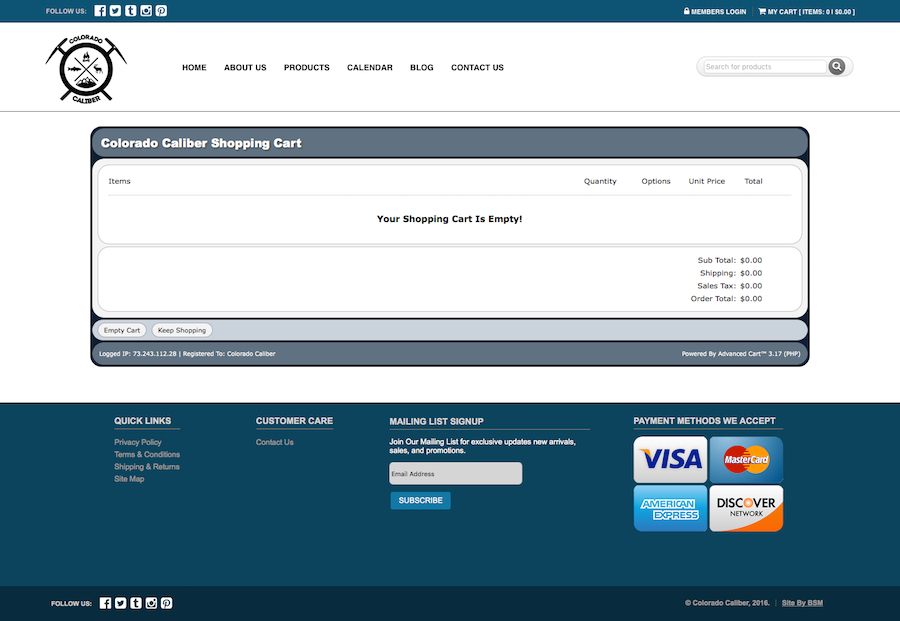
Task: Open the Blog menu item
Action: tap(422, 68)
